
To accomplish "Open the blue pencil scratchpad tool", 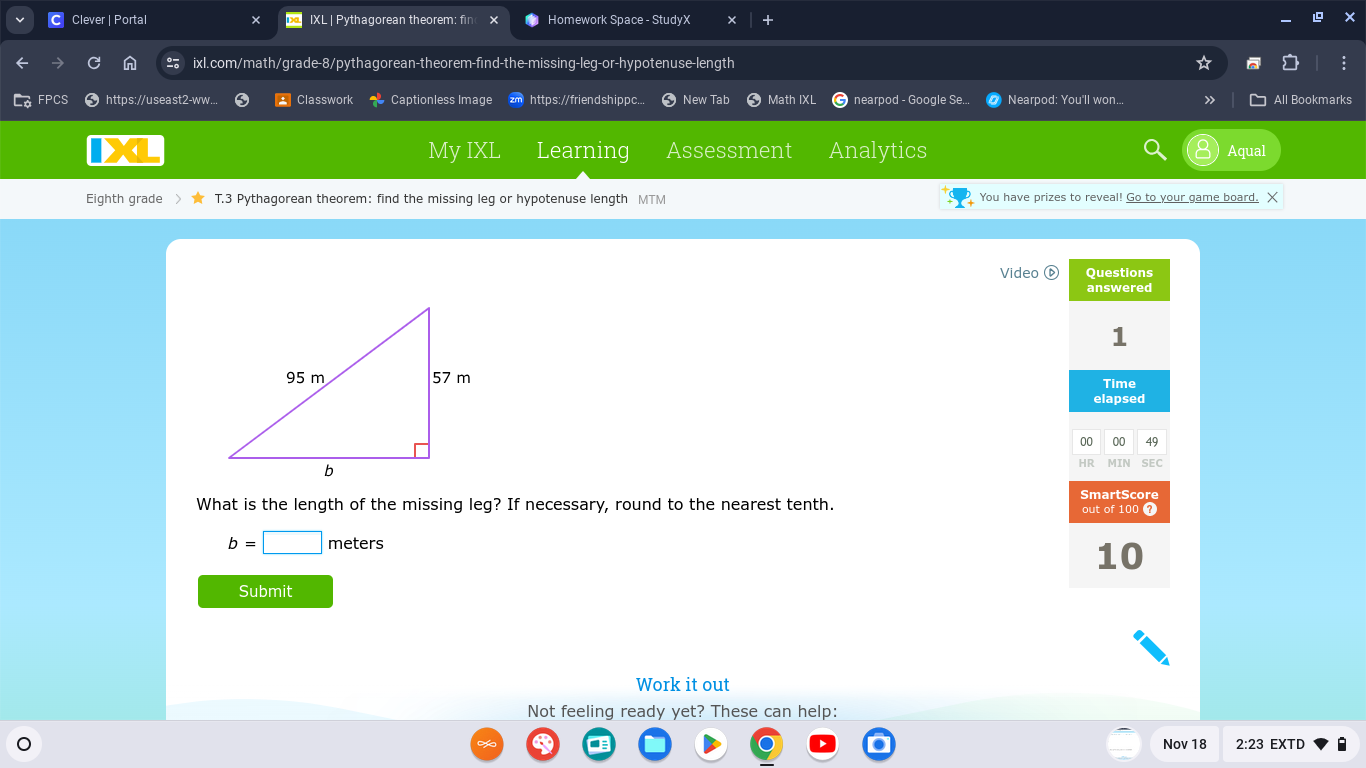I will 1151,648.
